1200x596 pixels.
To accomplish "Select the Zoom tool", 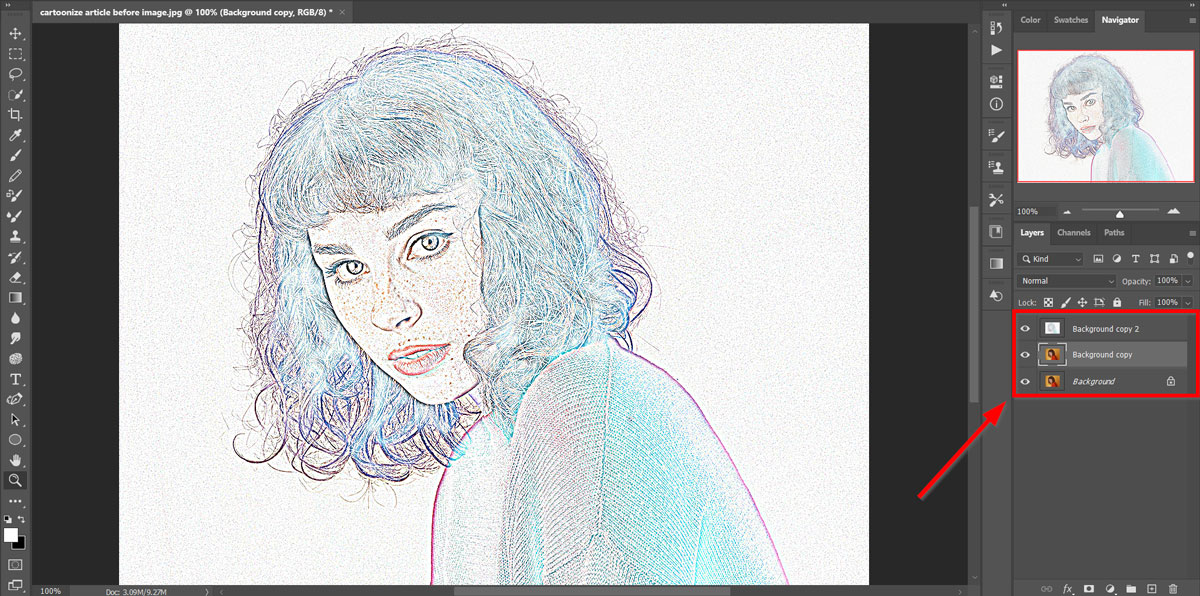I will [14, 480].
